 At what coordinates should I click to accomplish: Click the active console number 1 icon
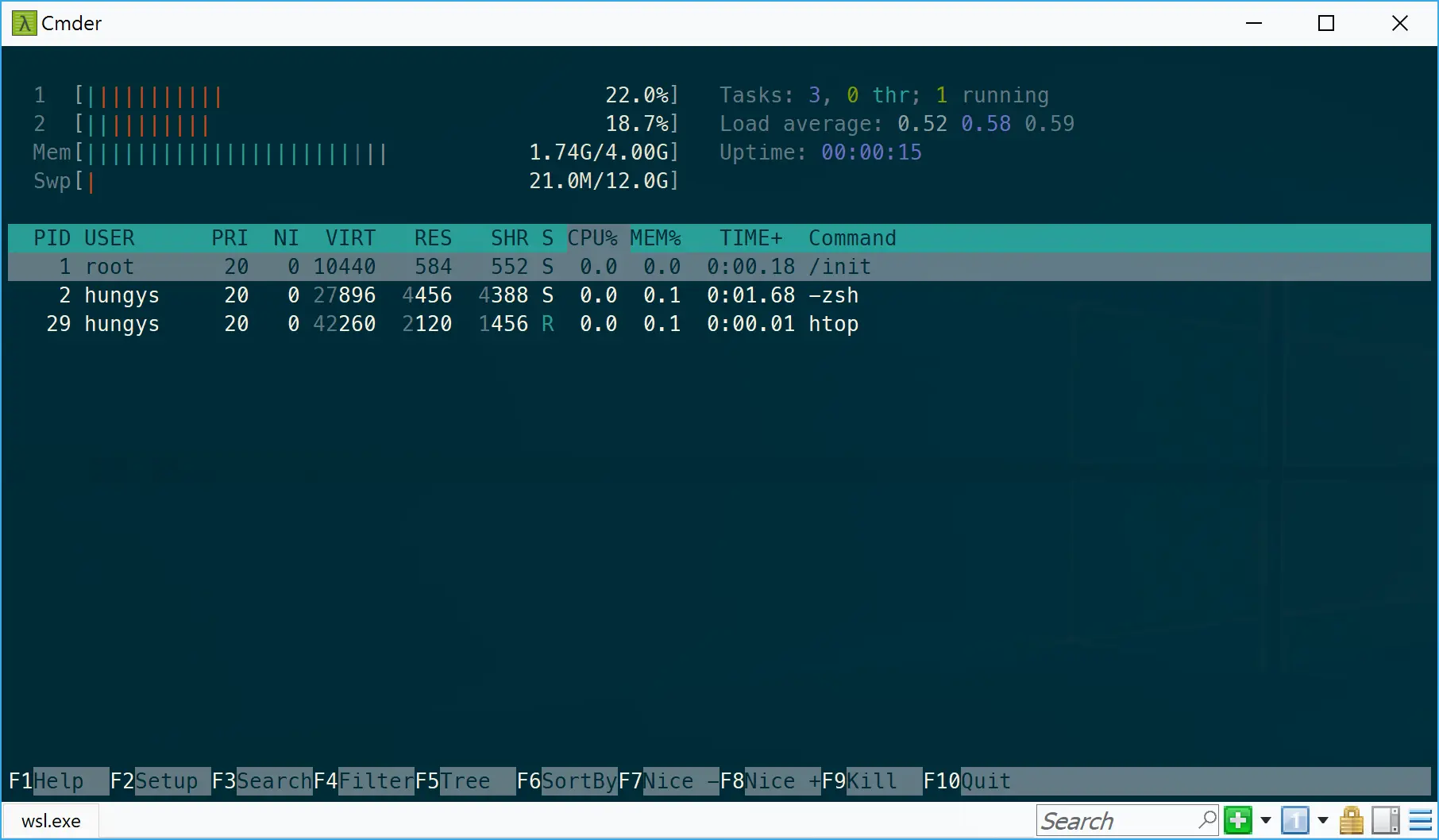pyautogui.click(x=1294, y=820)
